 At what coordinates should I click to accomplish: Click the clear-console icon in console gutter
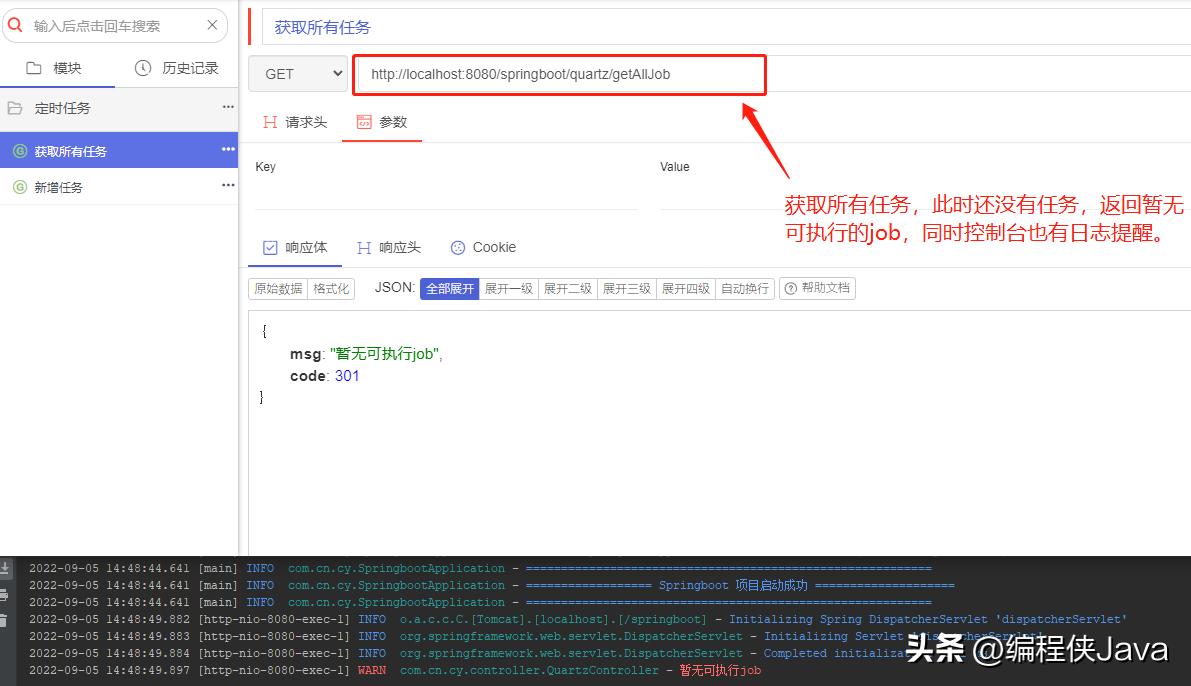click(5, 621)
